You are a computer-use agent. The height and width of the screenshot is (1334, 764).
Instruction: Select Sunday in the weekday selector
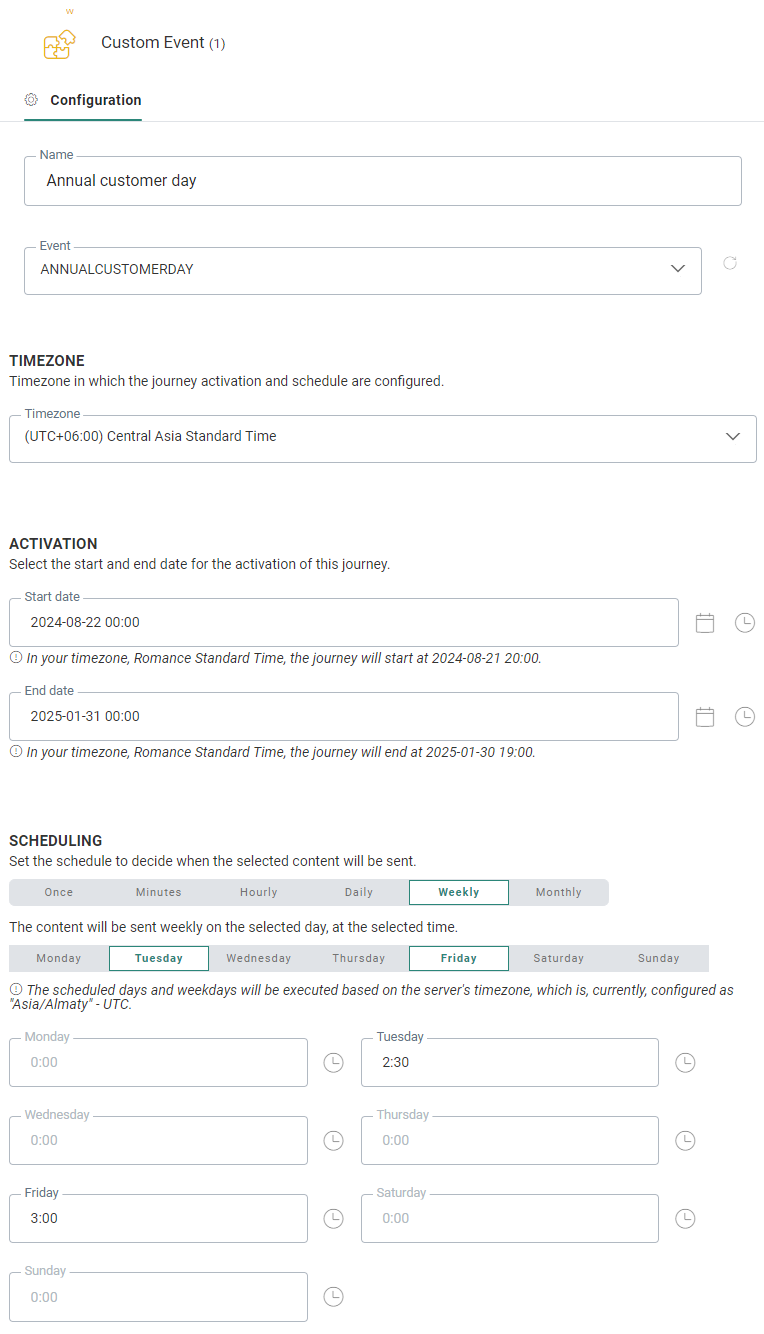[x=659, y=958]
